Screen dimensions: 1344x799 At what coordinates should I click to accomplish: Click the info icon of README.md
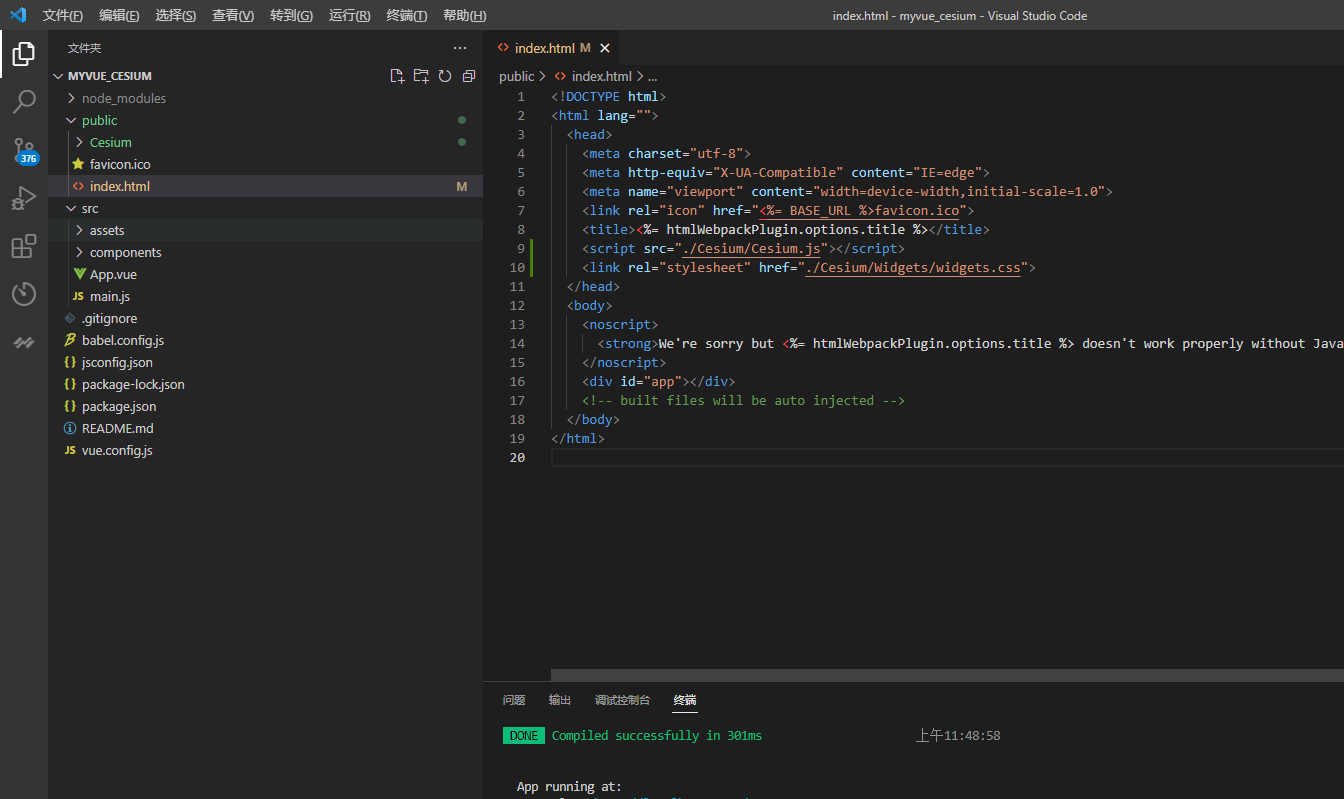click(x=70, y=428)
